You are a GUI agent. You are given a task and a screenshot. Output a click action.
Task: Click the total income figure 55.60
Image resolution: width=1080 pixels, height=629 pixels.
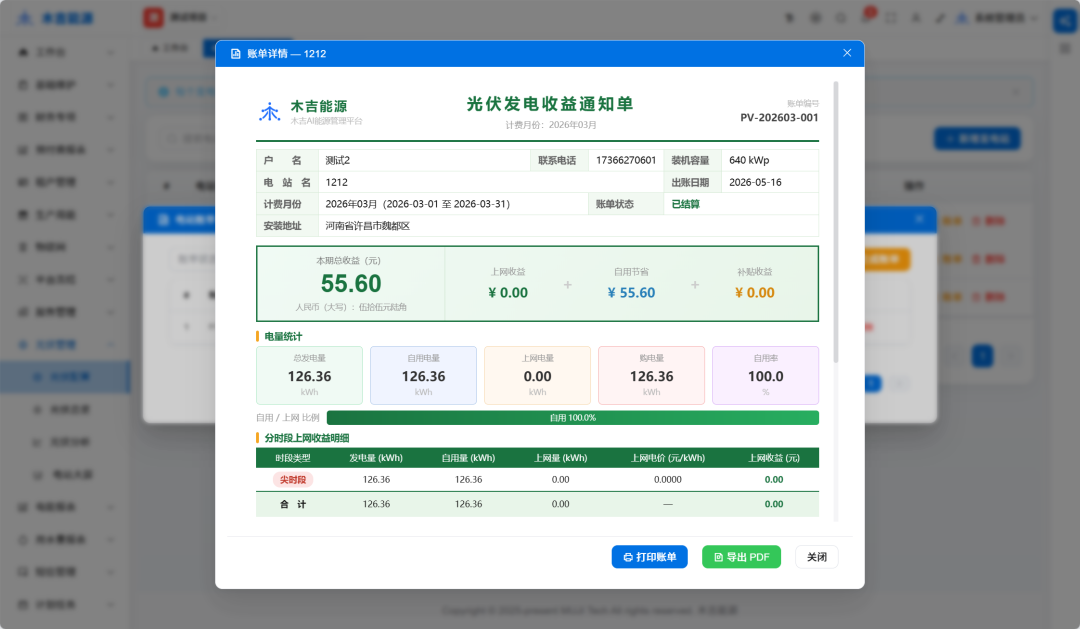[351, 283]
